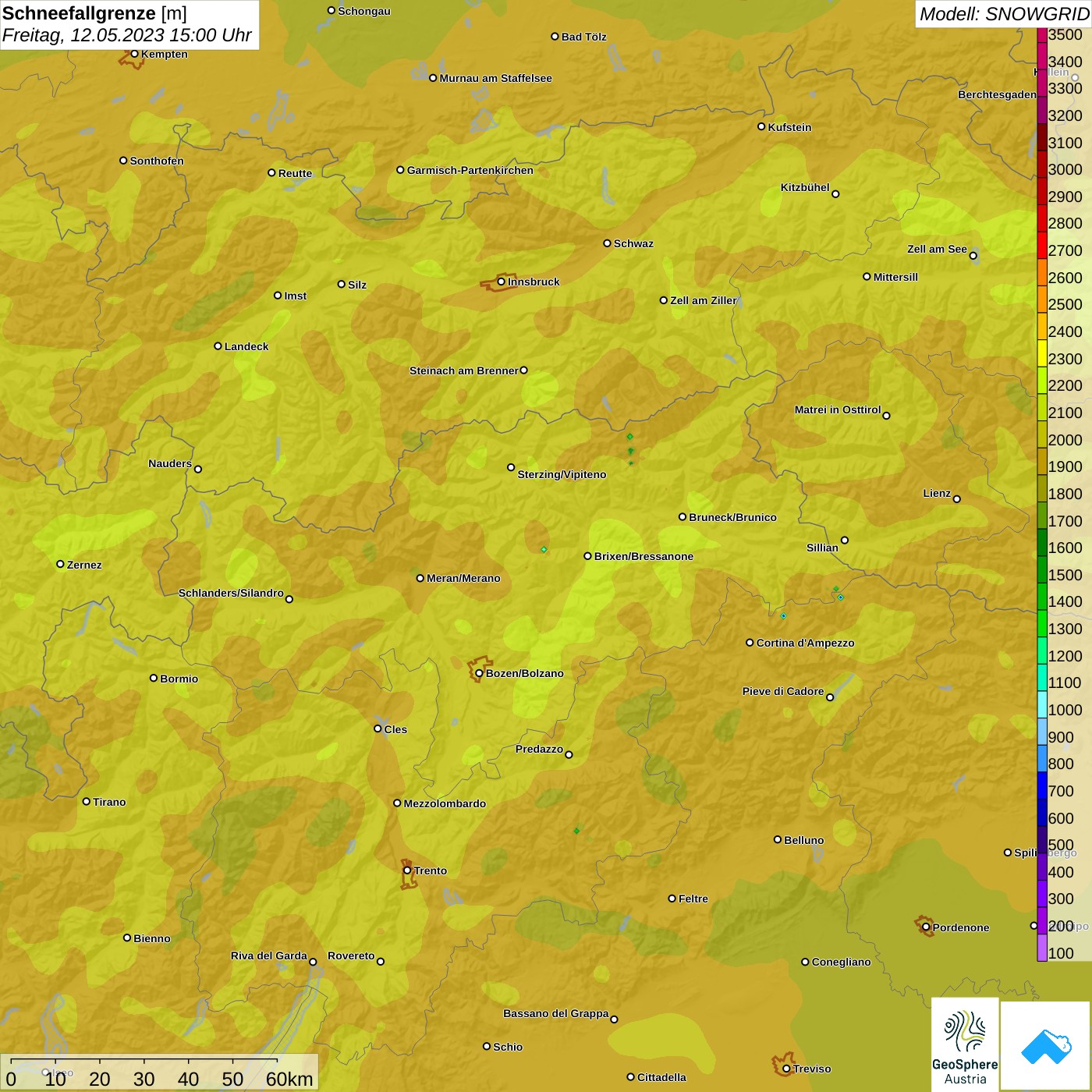The width and height of the screenshot is (1092, 1092).
Task: Click the Cortina d'Ampezzo label
Action: (x=805, y=643)
